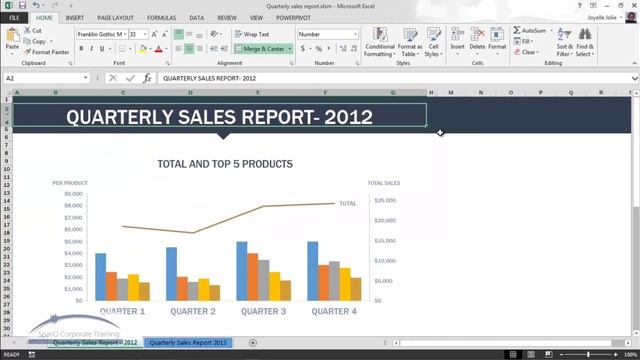Toggle Italic formatting
This screenshot has width=640, height=360.
pos(91,49)
